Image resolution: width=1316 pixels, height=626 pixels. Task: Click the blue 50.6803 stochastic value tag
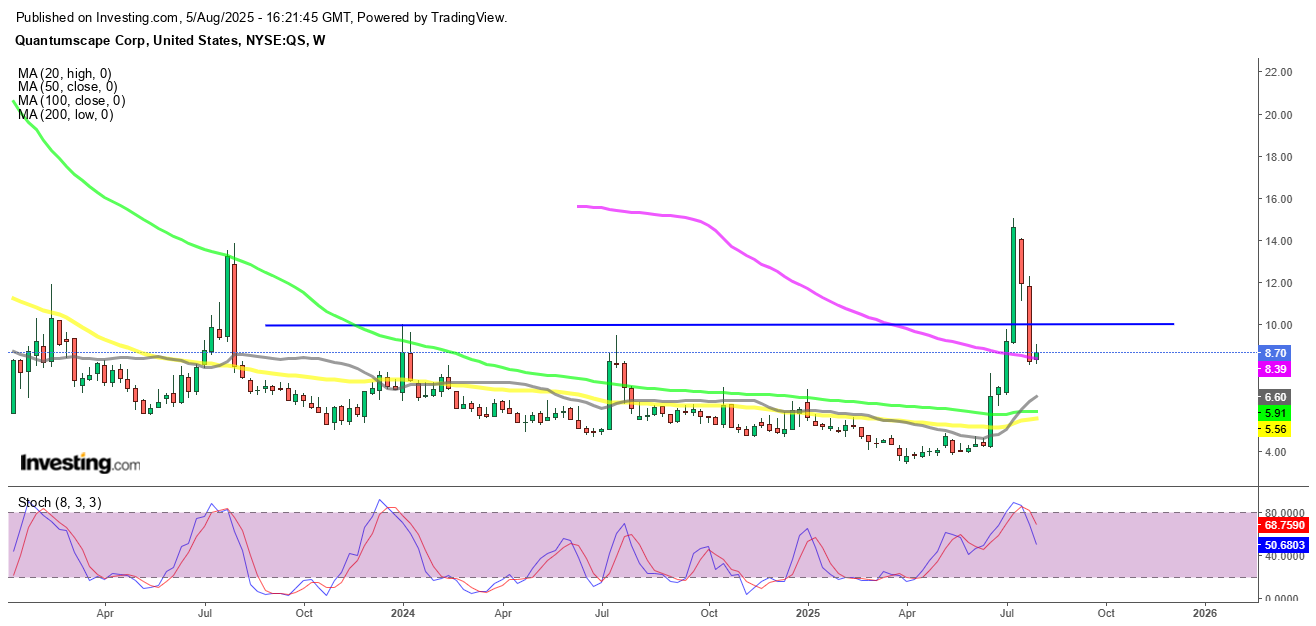tap(1281, 544)
